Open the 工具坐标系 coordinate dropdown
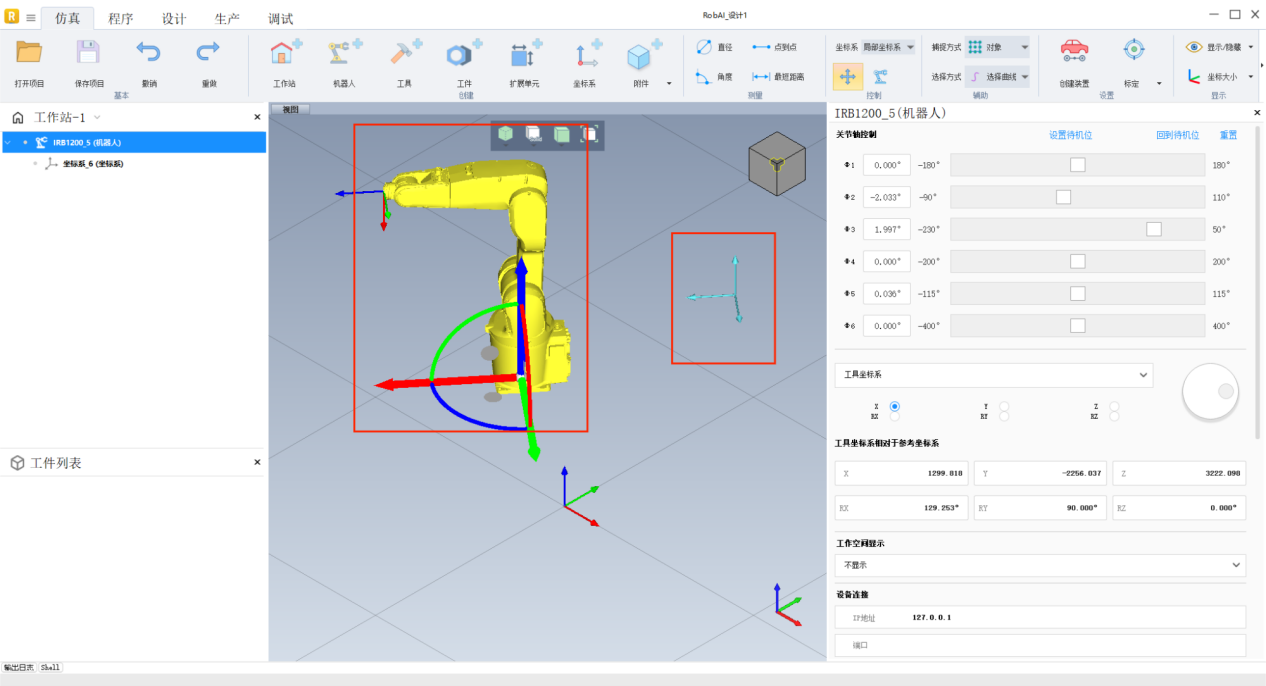This screenshot has height=686, width=1266. coord(993,375)
